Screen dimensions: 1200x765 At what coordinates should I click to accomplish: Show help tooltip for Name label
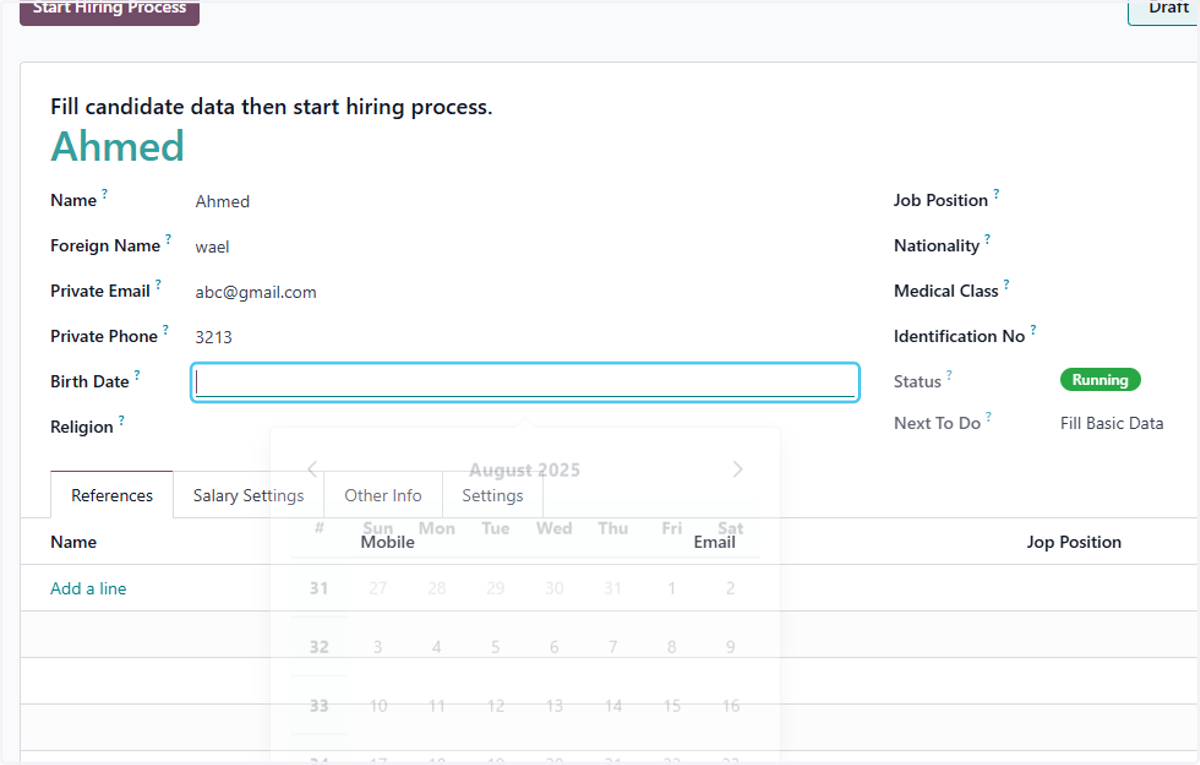pyautogui.click(x=105, y=194)
